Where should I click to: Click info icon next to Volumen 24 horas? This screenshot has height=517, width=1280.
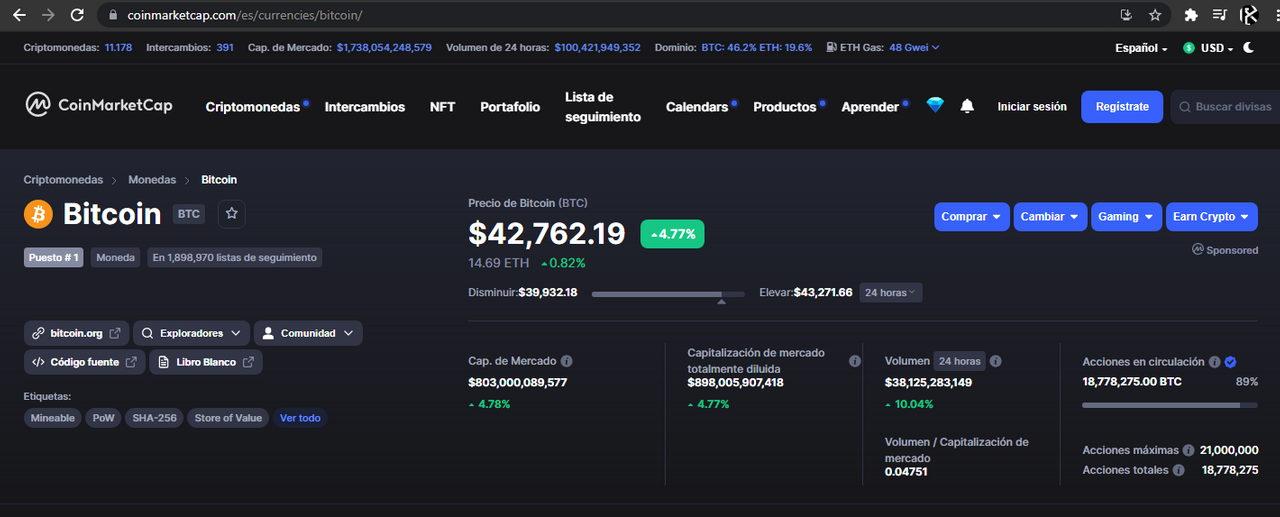pos(996,361)
